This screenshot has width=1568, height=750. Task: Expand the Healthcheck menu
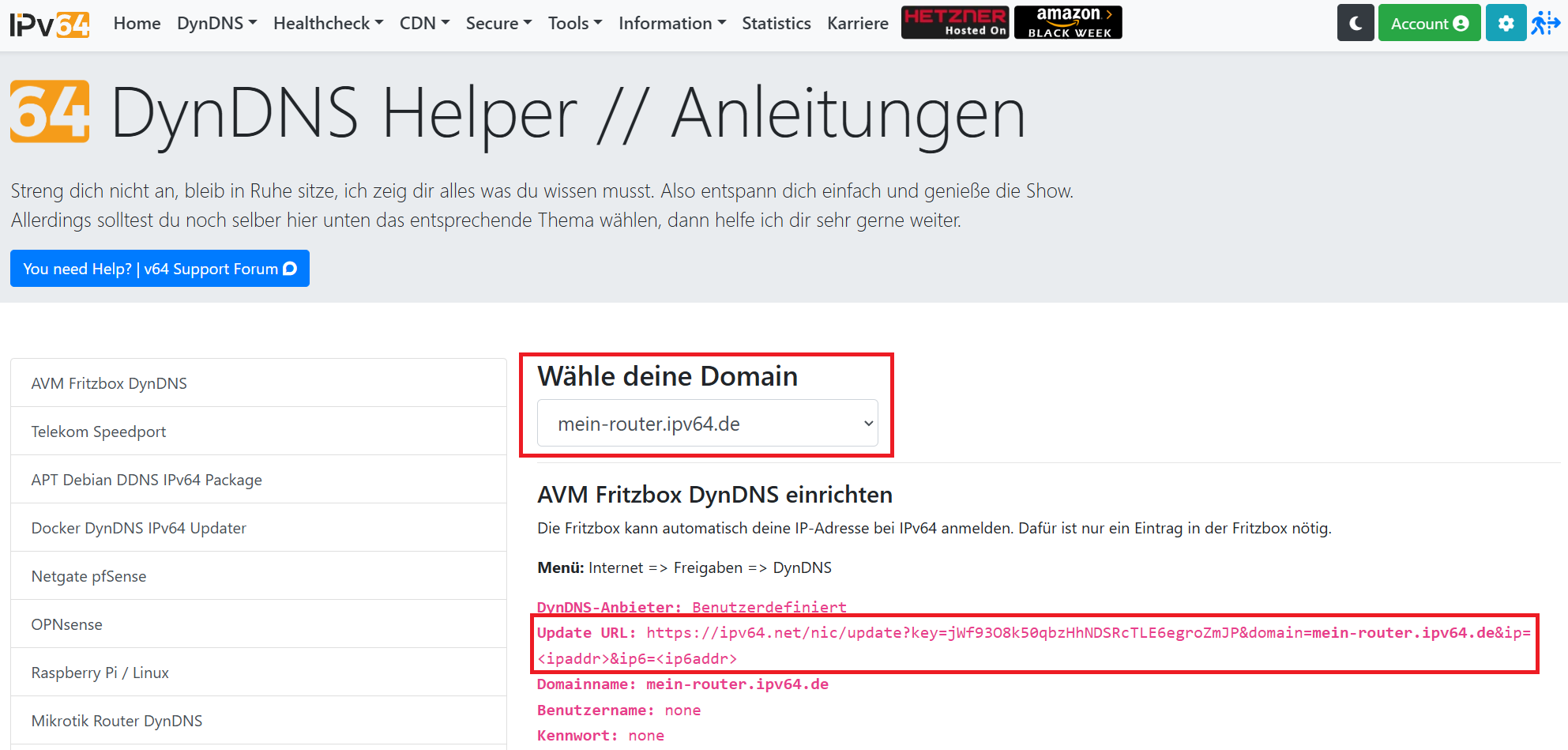coord(329,23)
